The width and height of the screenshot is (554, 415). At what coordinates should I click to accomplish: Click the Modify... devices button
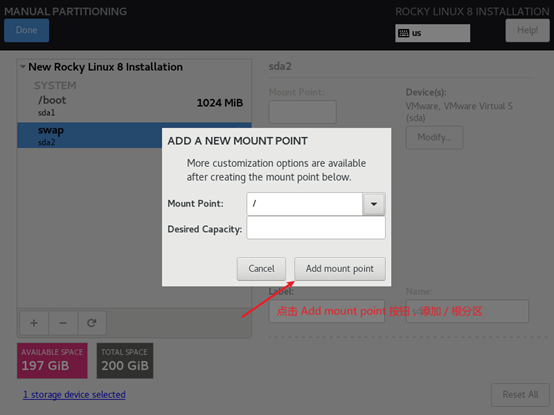point(434,137)
